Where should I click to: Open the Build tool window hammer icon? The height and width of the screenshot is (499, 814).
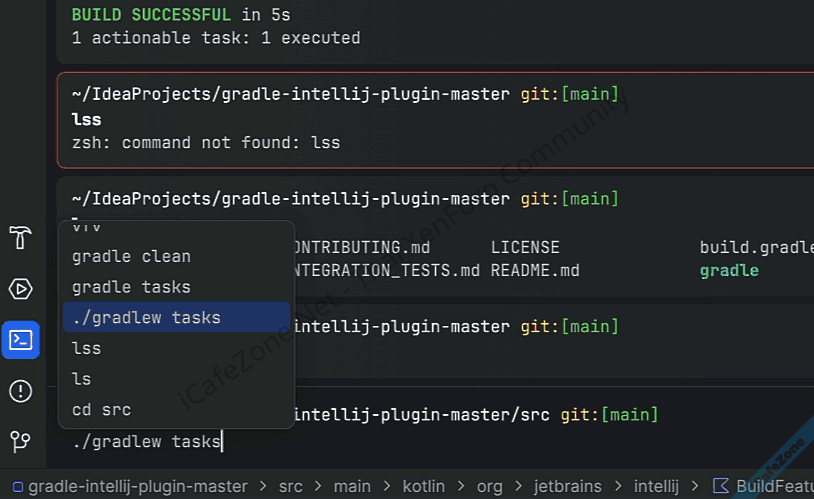(20, 238)
